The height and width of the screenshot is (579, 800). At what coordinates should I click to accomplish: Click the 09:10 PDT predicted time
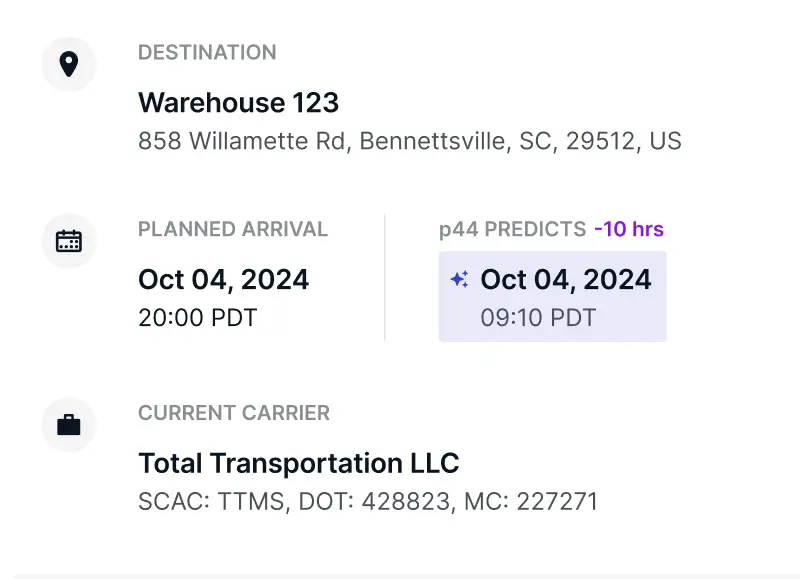point(538,318)
